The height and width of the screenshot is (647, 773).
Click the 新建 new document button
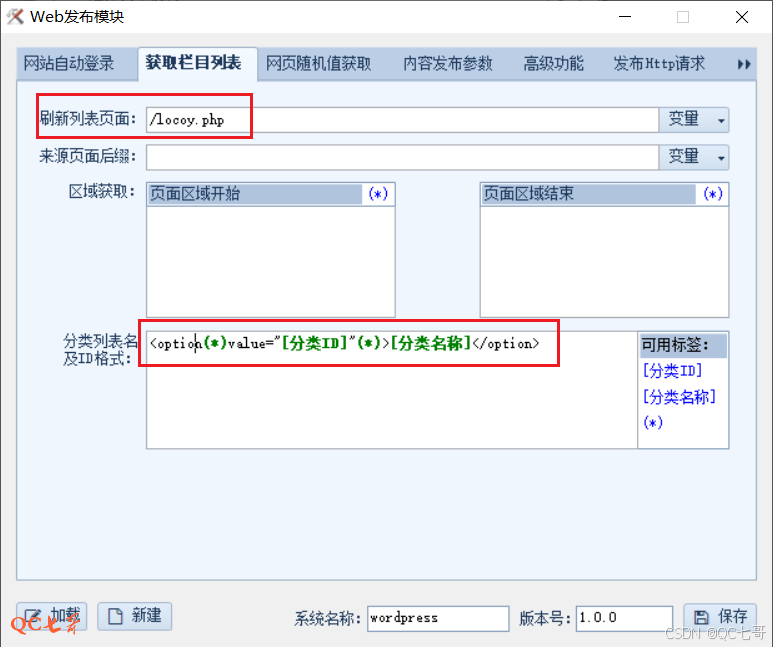coord(134,615)
